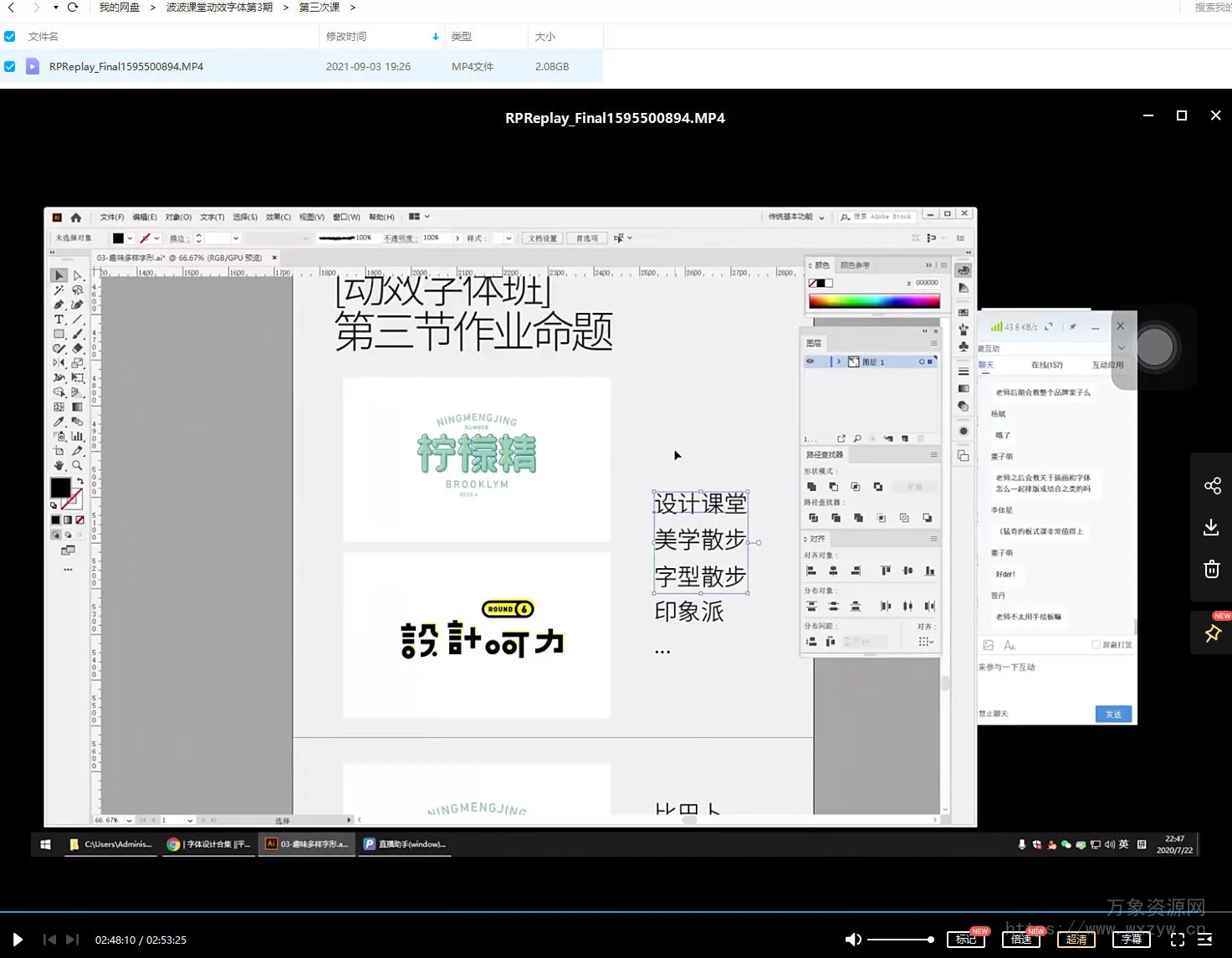Screen dimensions: 1232x958
Task: Toggle subtitles with the 字幕 button
Action: tap(1131, 940)
